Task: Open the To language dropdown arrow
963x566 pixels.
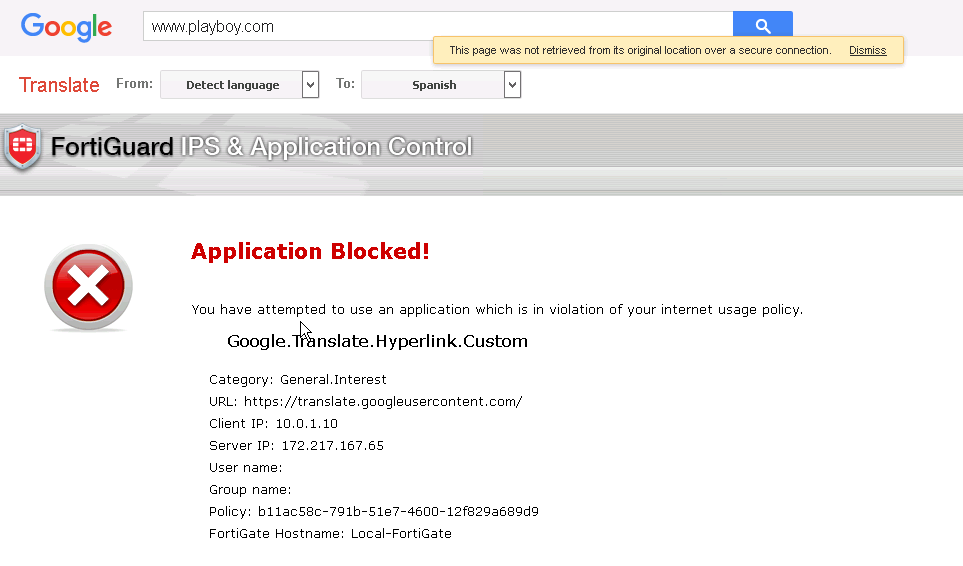Action: (512, 85)
